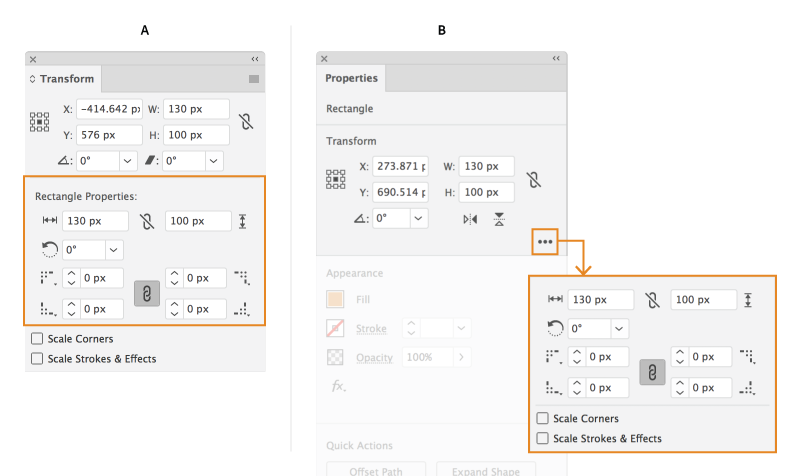The image size is (800, 476).
Task: Open the Transform panel options menu
Action: (254, 79)
